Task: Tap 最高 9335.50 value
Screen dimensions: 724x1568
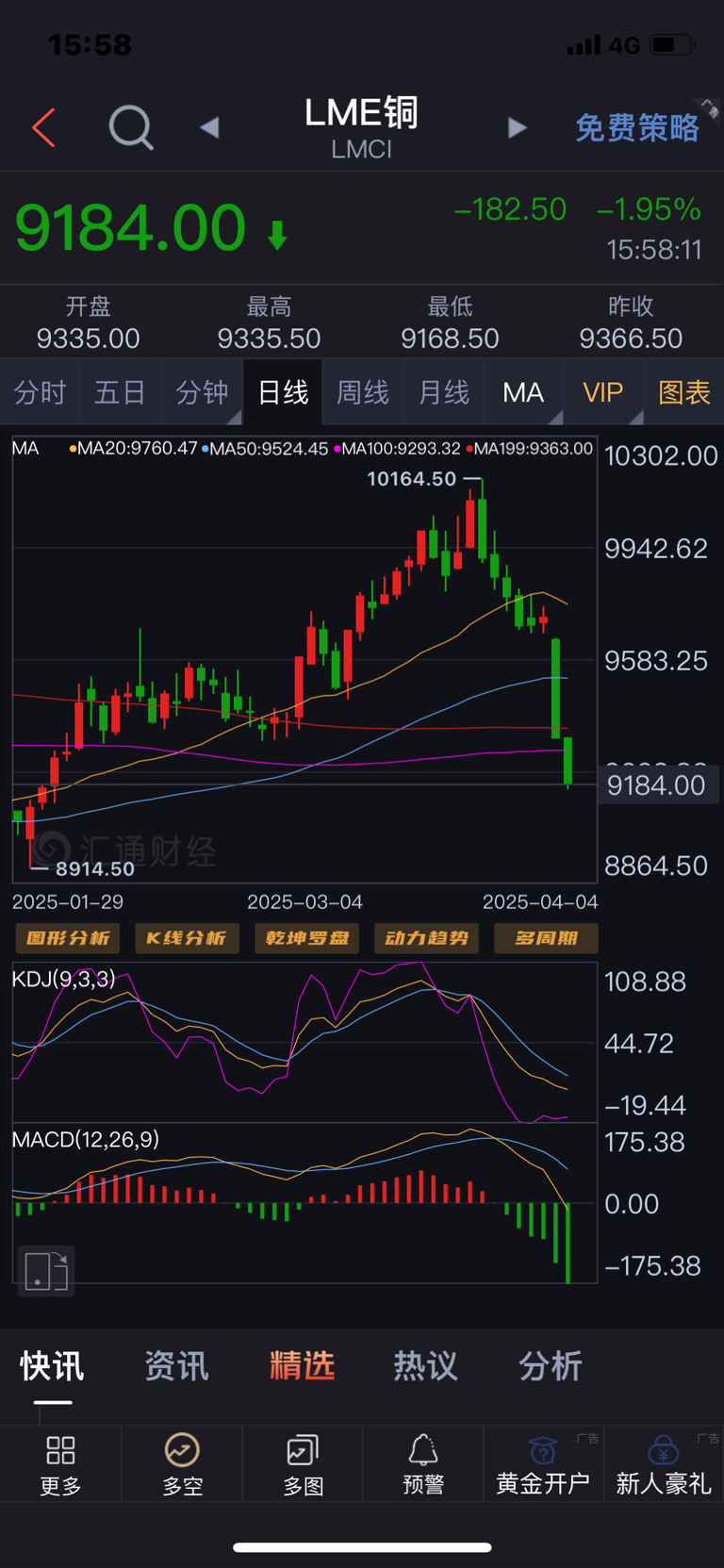Action: point(269,338)
